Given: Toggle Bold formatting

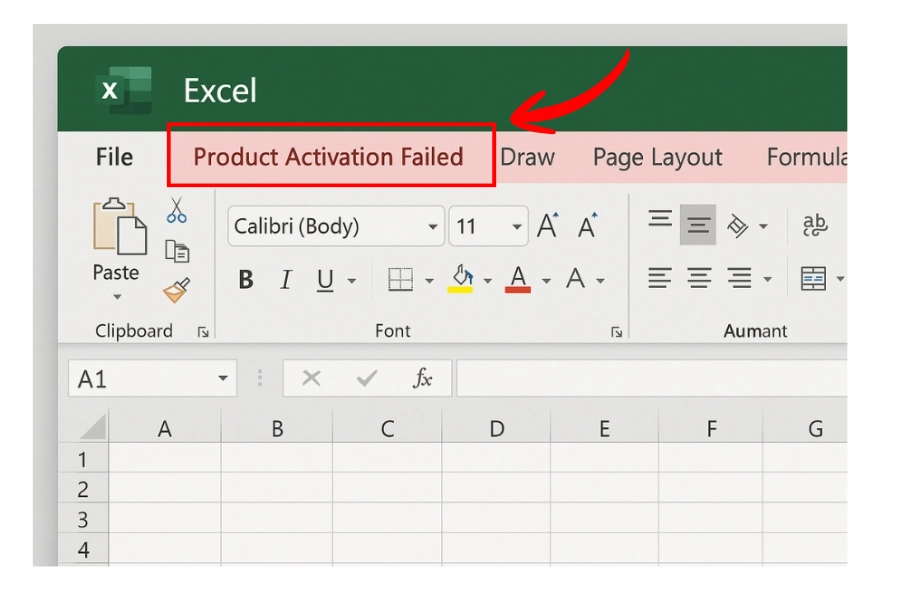Looking at the screenshot, I should pyautogui.click(x=246, y=280).
